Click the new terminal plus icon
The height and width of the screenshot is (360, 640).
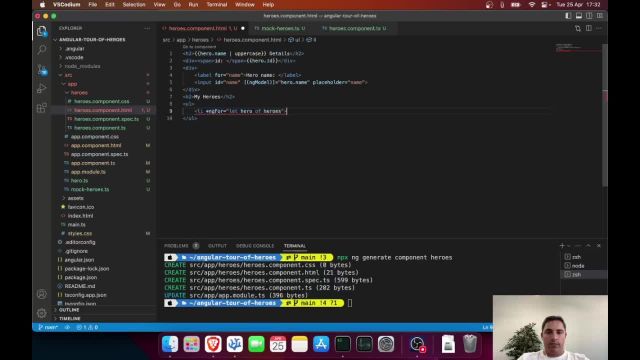pos(562,246)
